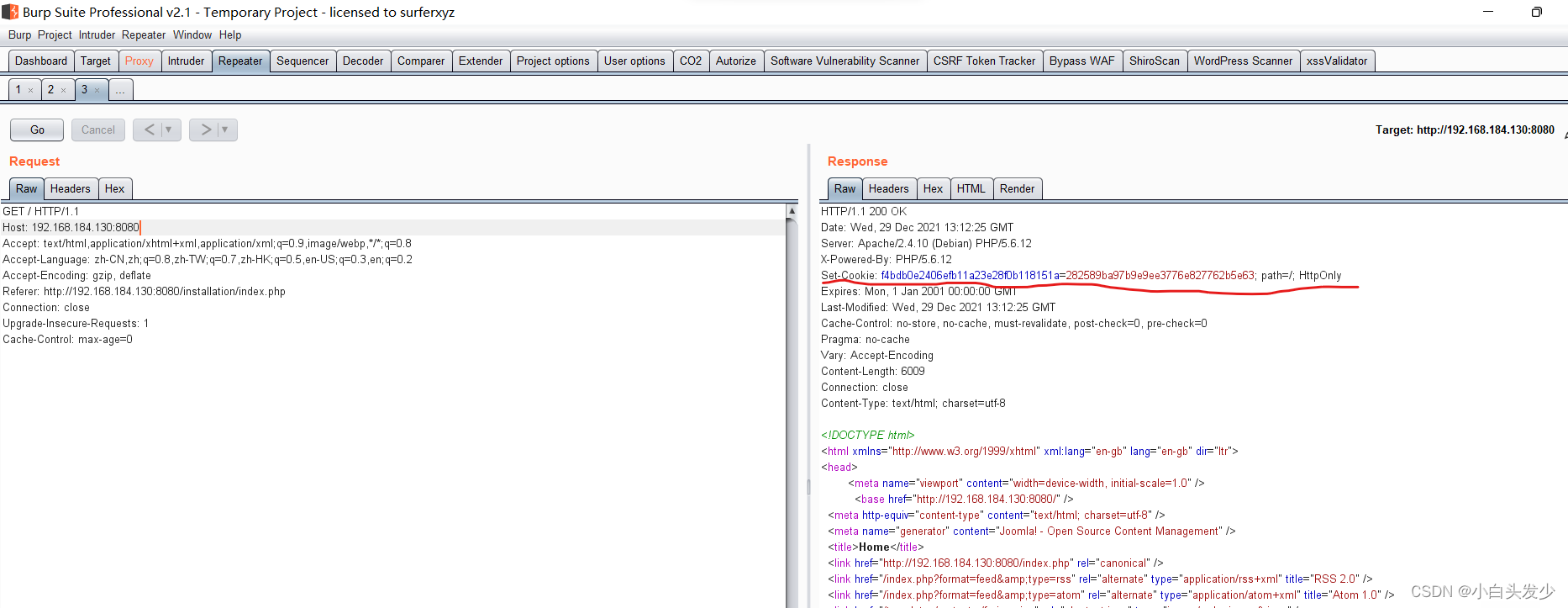Open the Project options tab
The image size is (1568, 608).
(x=553, y=61)
